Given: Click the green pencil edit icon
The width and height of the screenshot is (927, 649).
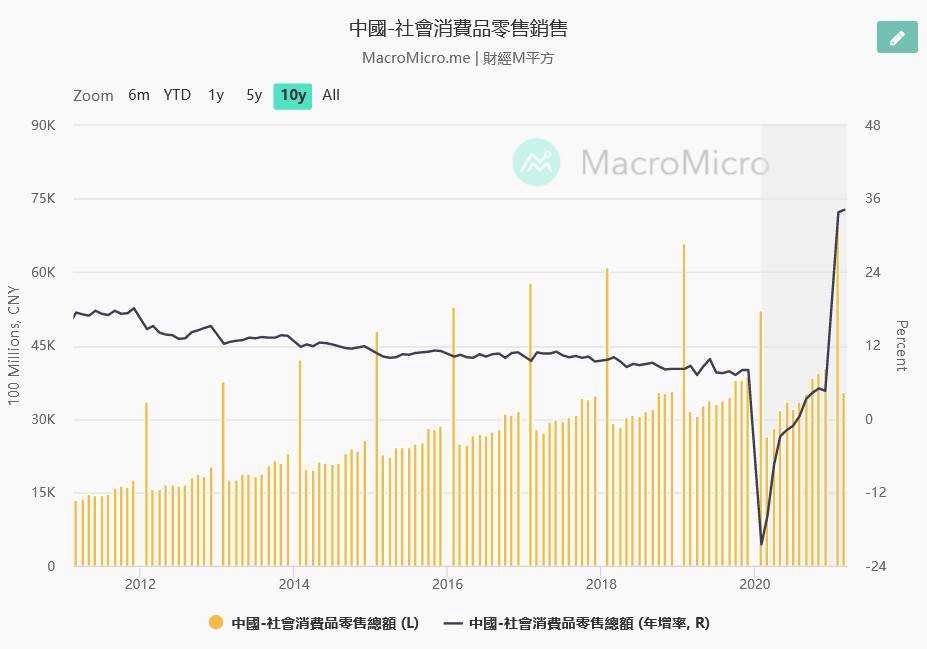Looking at the screenshot, I should pyautogui.click(x=897, y=37).
